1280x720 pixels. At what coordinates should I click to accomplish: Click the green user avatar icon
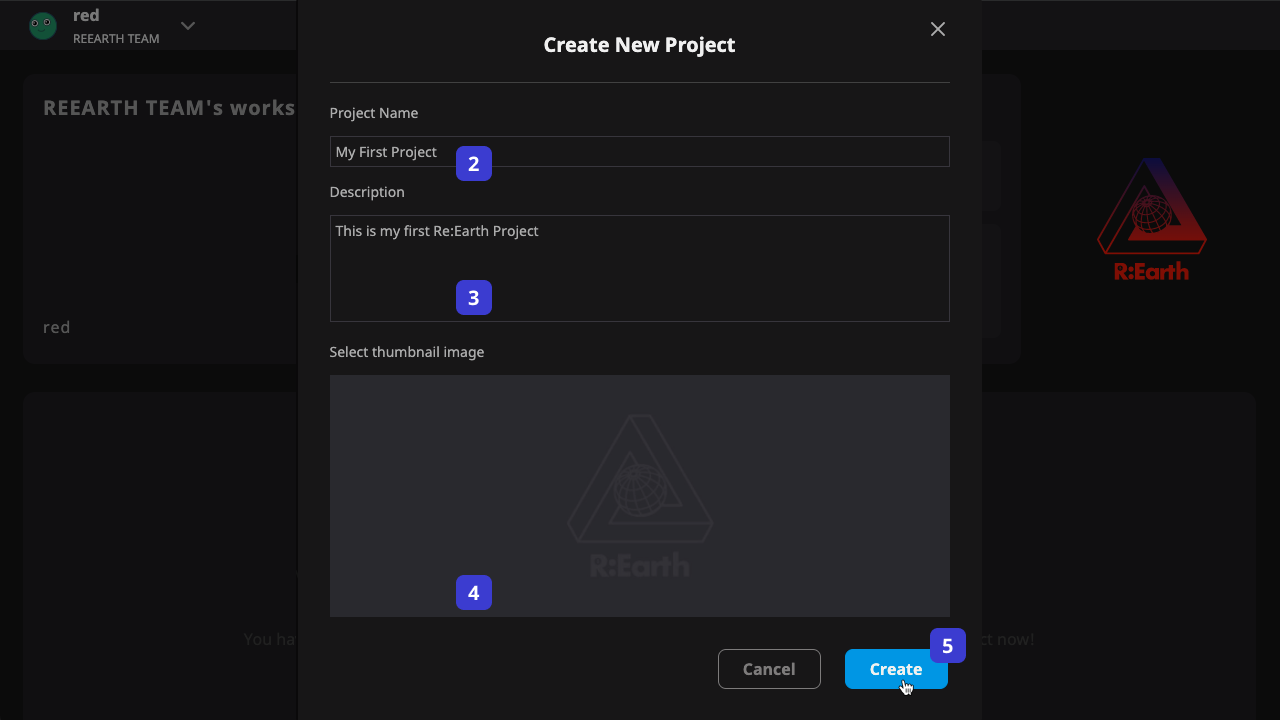click(43, 26)
